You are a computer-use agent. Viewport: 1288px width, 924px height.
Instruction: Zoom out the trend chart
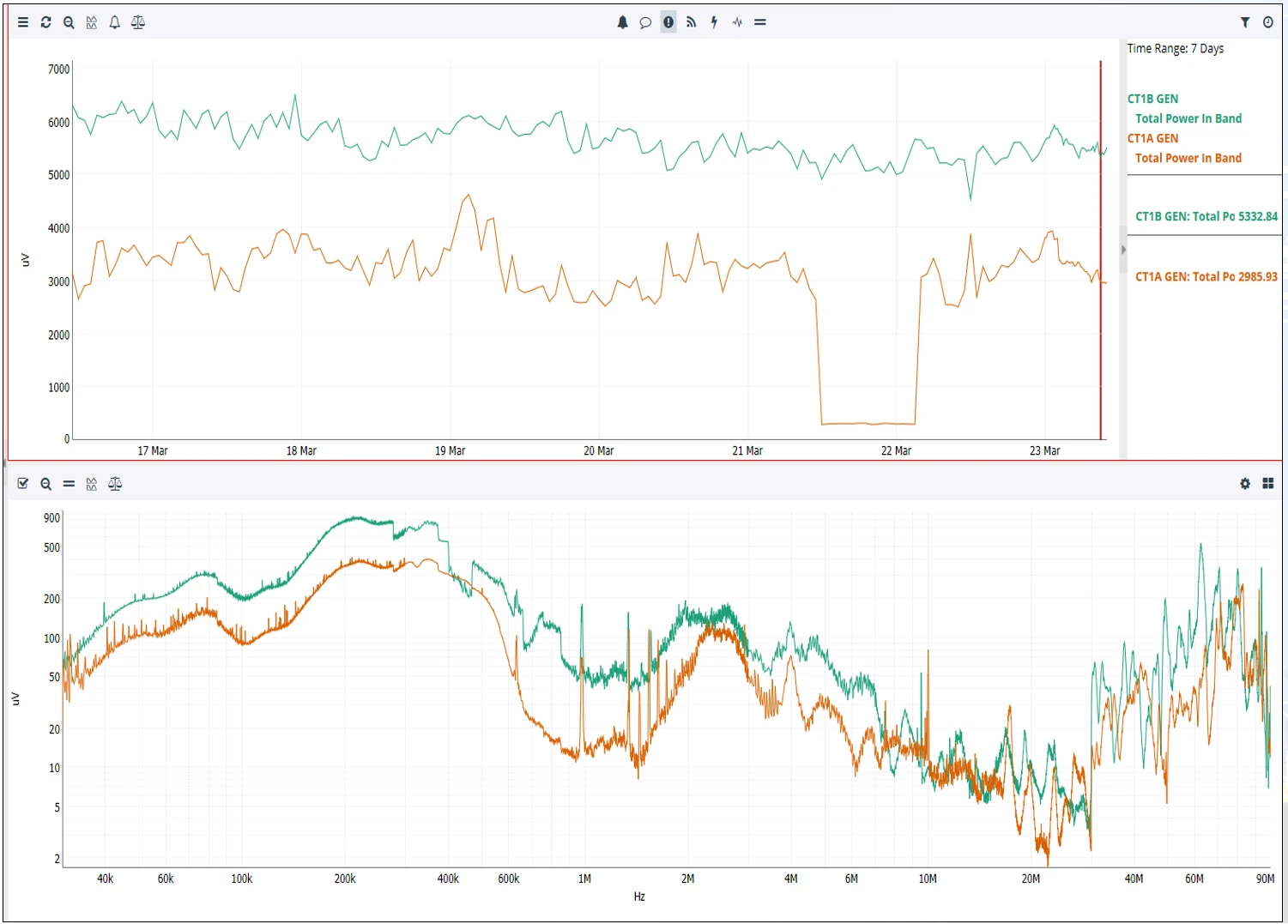pos(69,22)
